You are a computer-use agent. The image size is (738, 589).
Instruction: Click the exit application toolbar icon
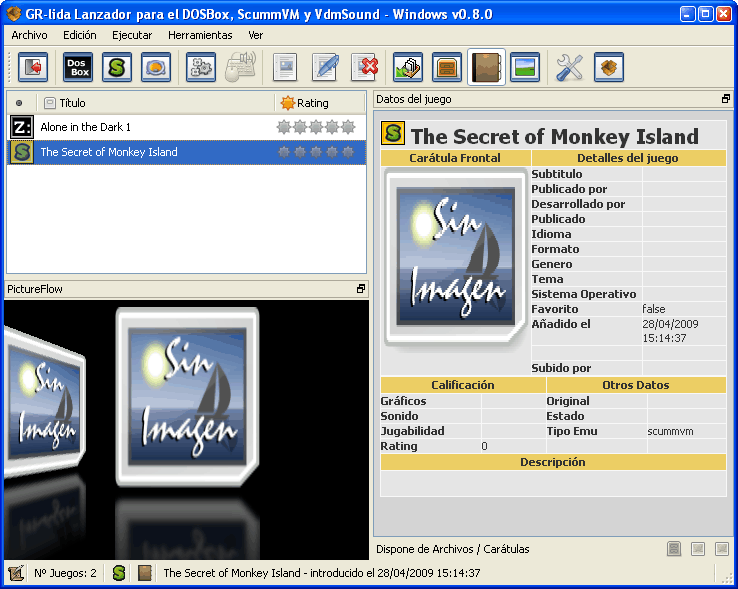pos(33,67)
